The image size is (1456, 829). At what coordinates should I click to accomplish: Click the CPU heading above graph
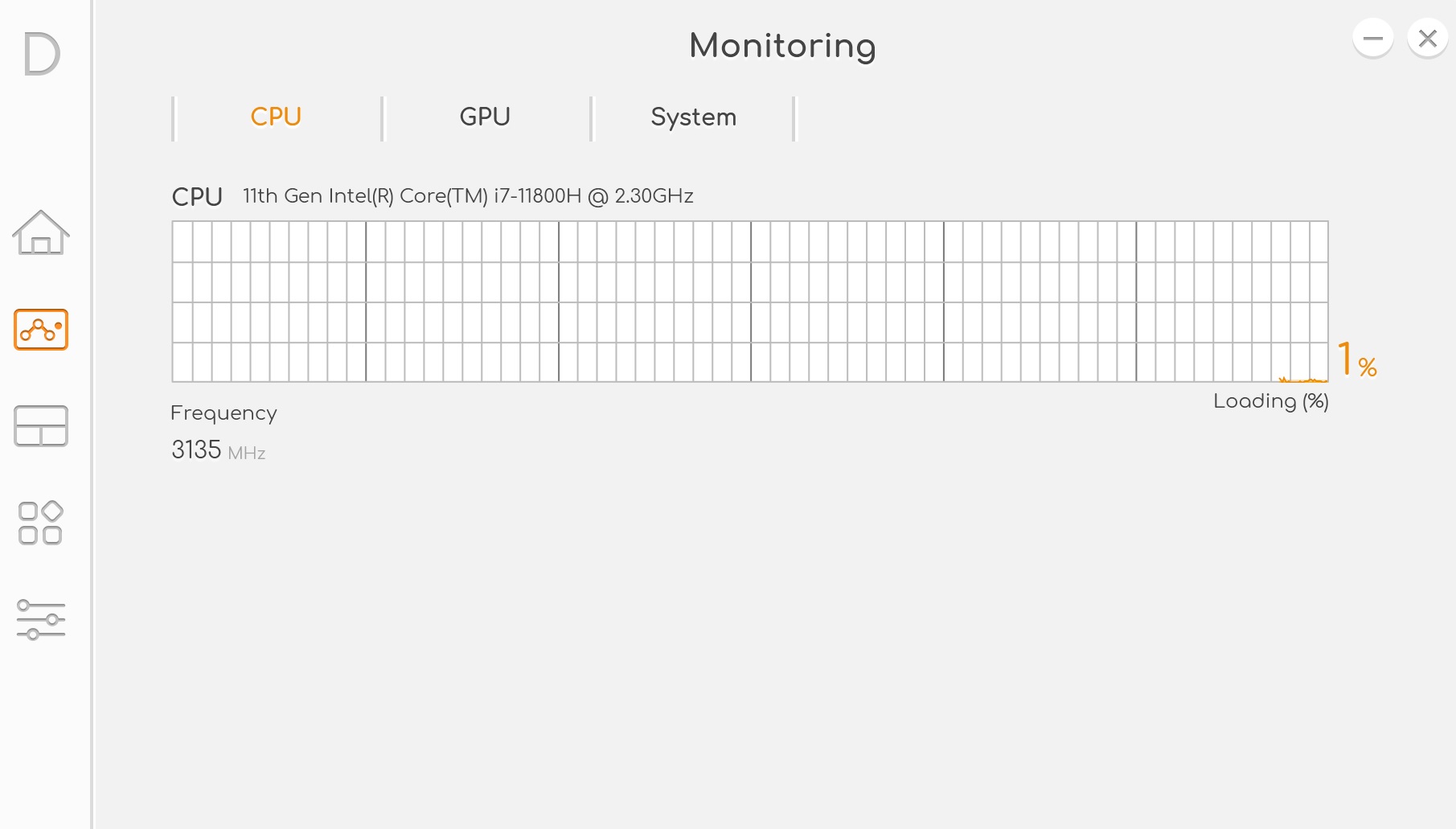click(x=197, y=197)
